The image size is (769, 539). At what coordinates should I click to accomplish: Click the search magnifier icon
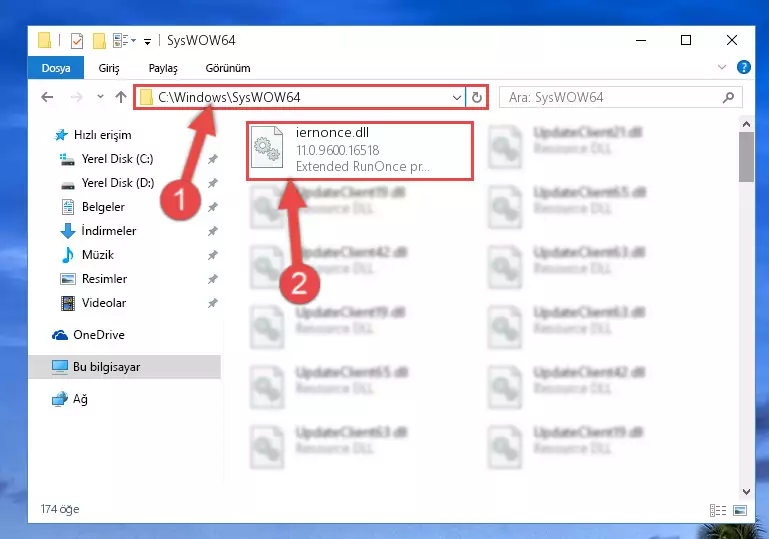[x=729, y=97]
